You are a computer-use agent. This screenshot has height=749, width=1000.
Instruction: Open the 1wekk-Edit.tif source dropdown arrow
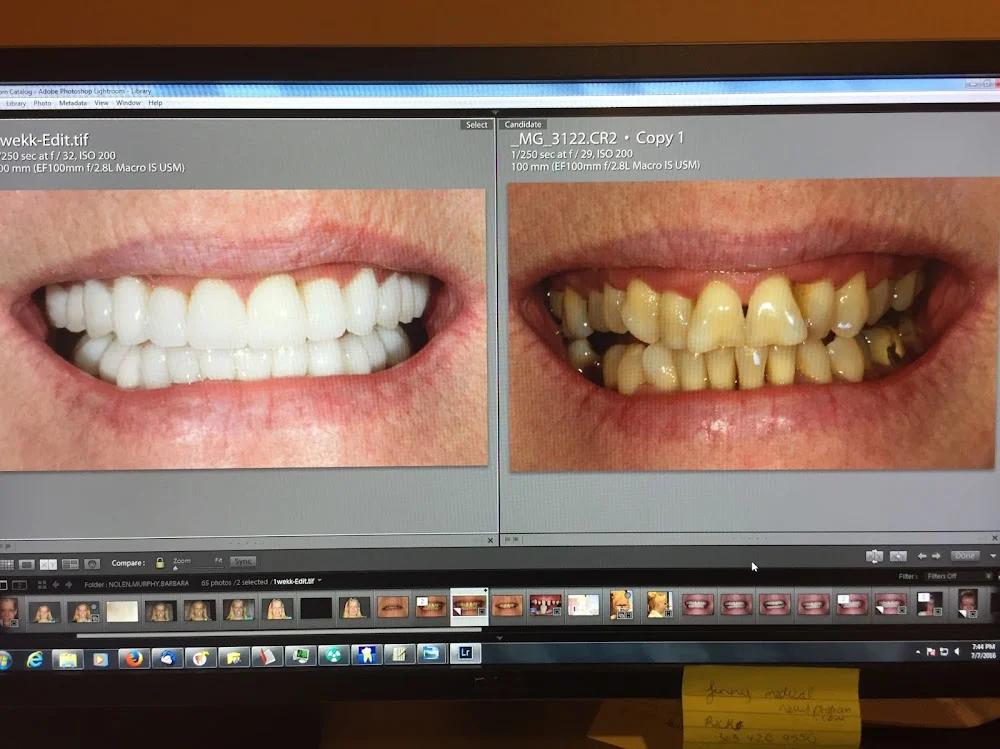320,581
